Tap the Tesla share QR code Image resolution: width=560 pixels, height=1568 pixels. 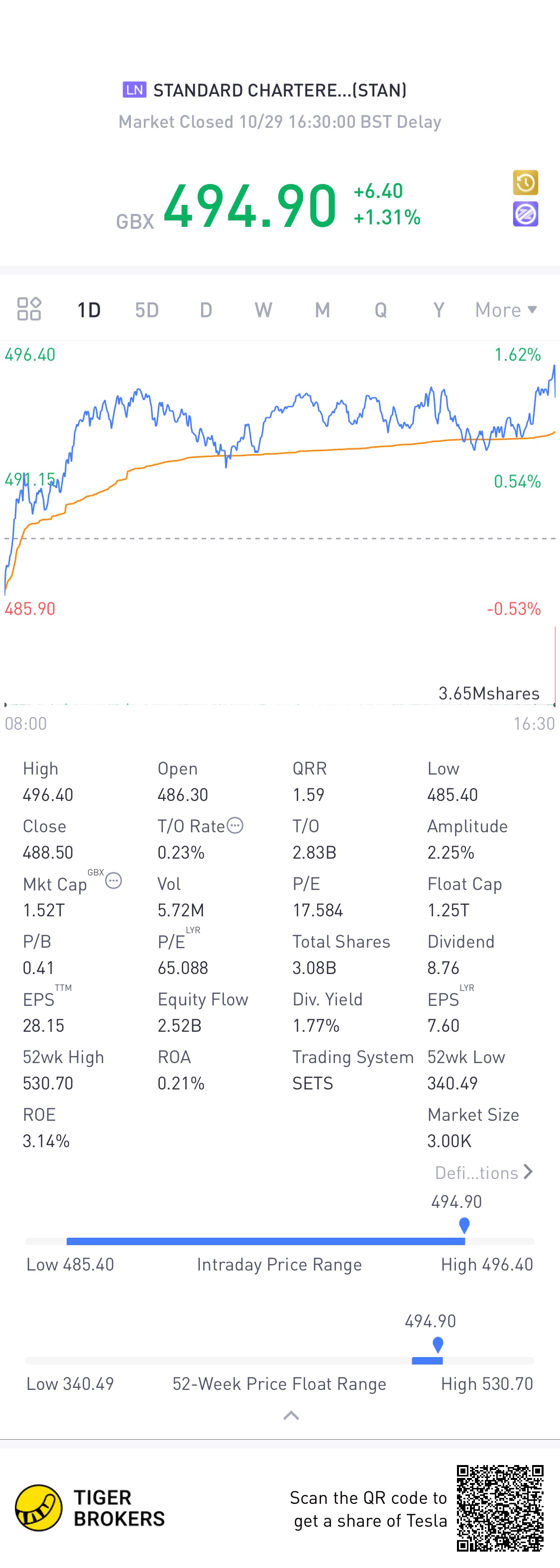[500, 1508]
